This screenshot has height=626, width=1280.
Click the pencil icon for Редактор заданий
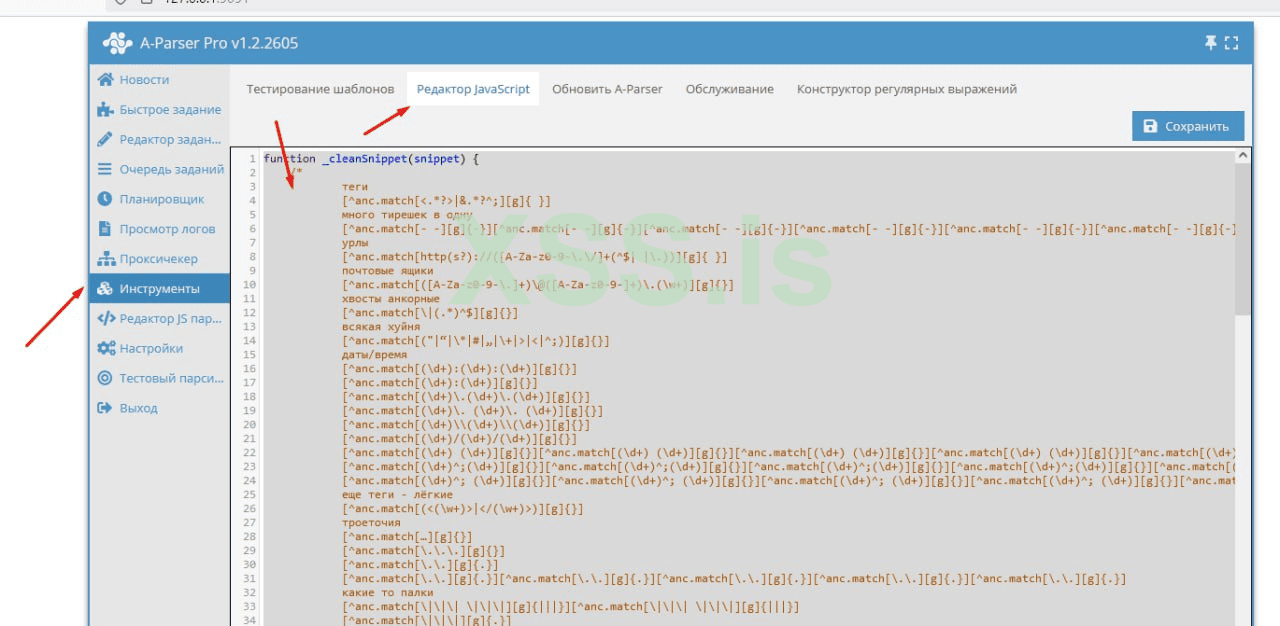click(x=104, y=140)
